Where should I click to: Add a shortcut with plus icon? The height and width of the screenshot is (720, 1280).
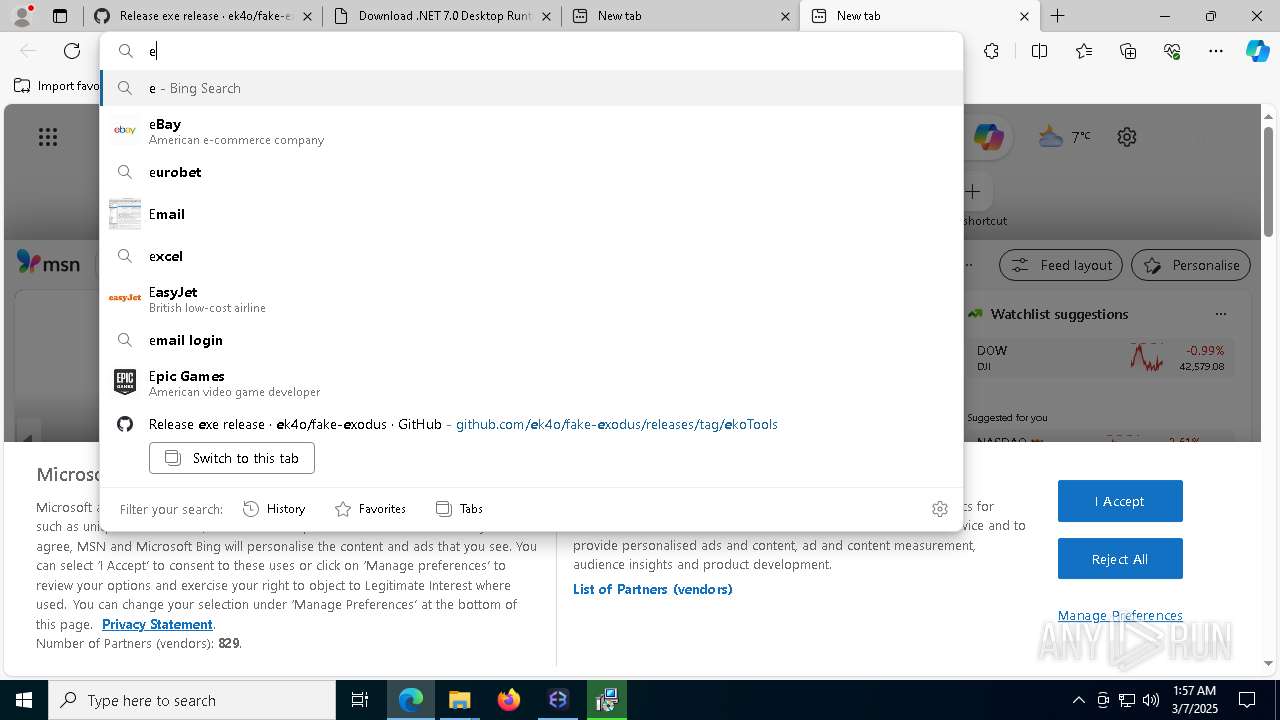pyautogui.click(x=972, y=191)
